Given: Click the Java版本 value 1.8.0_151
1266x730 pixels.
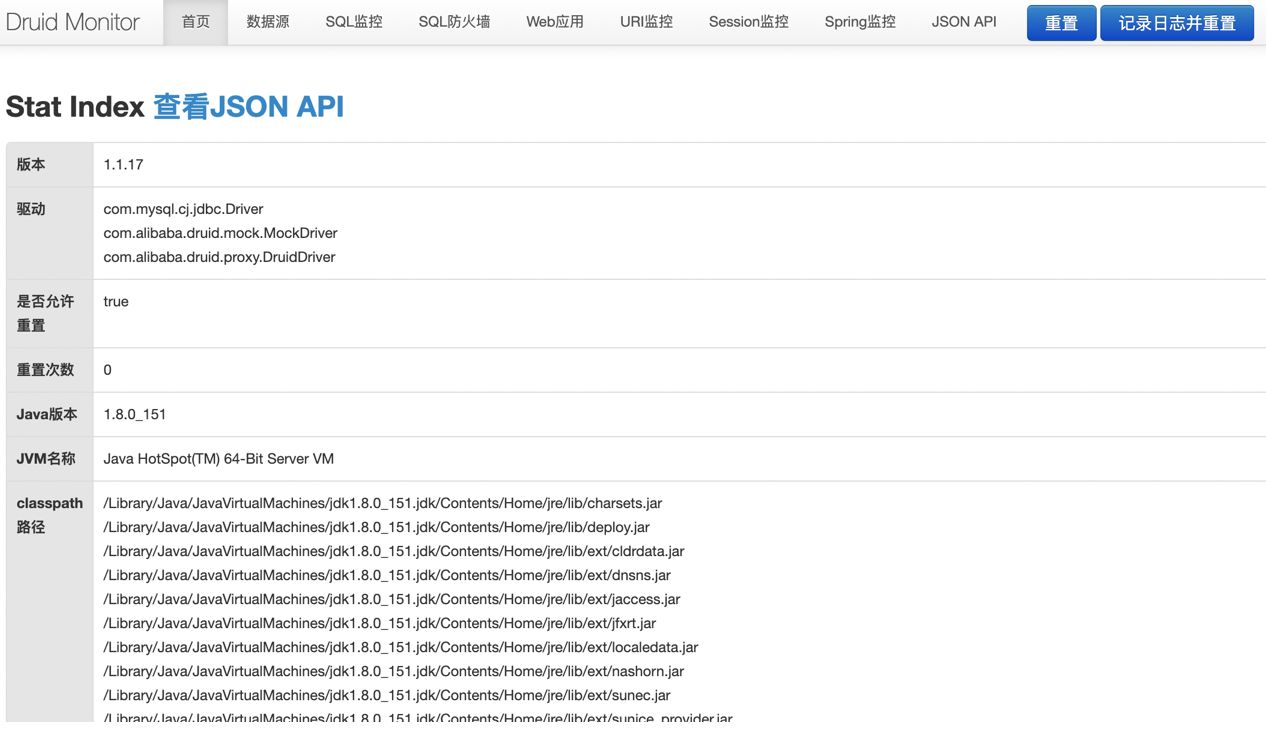Looking at the screenshot, I should (x=135, y=414).
